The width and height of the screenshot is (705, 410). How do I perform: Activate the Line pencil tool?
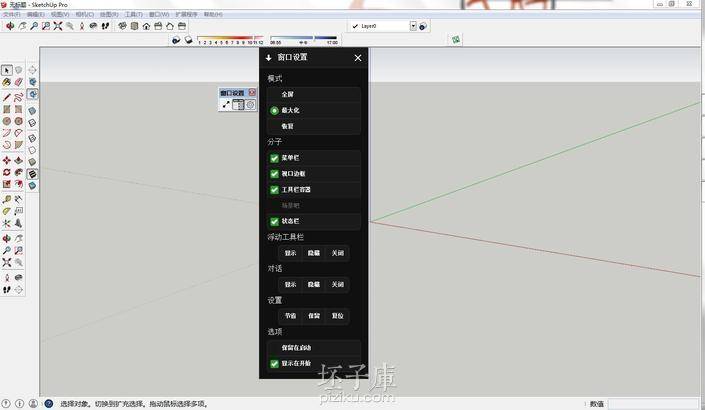click(x=6, y=97)
